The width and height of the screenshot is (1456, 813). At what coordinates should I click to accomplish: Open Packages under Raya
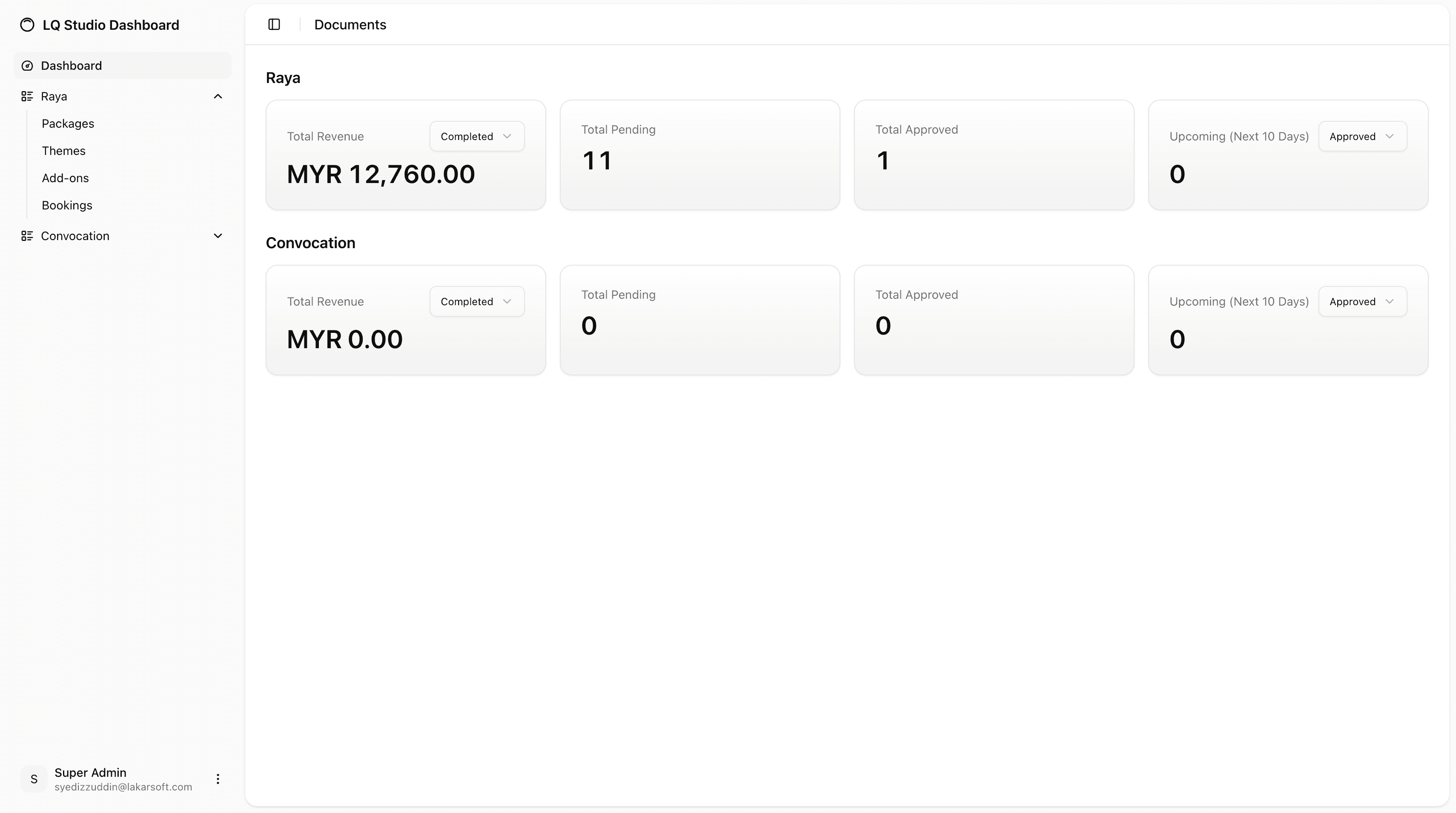pyautogui.click(x=68, y=124)
